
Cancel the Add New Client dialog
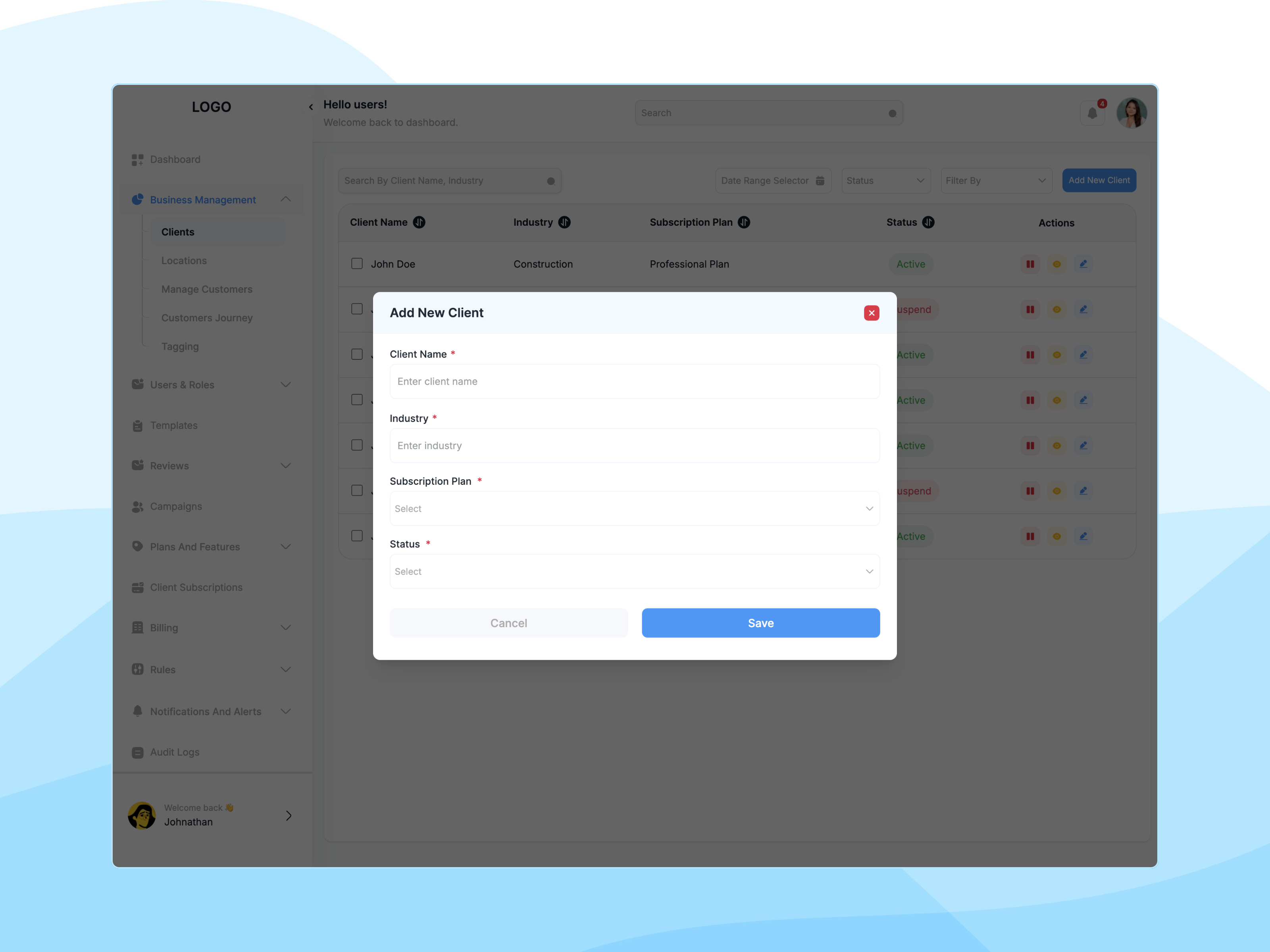pyautogui.click(x=508, y=623)
